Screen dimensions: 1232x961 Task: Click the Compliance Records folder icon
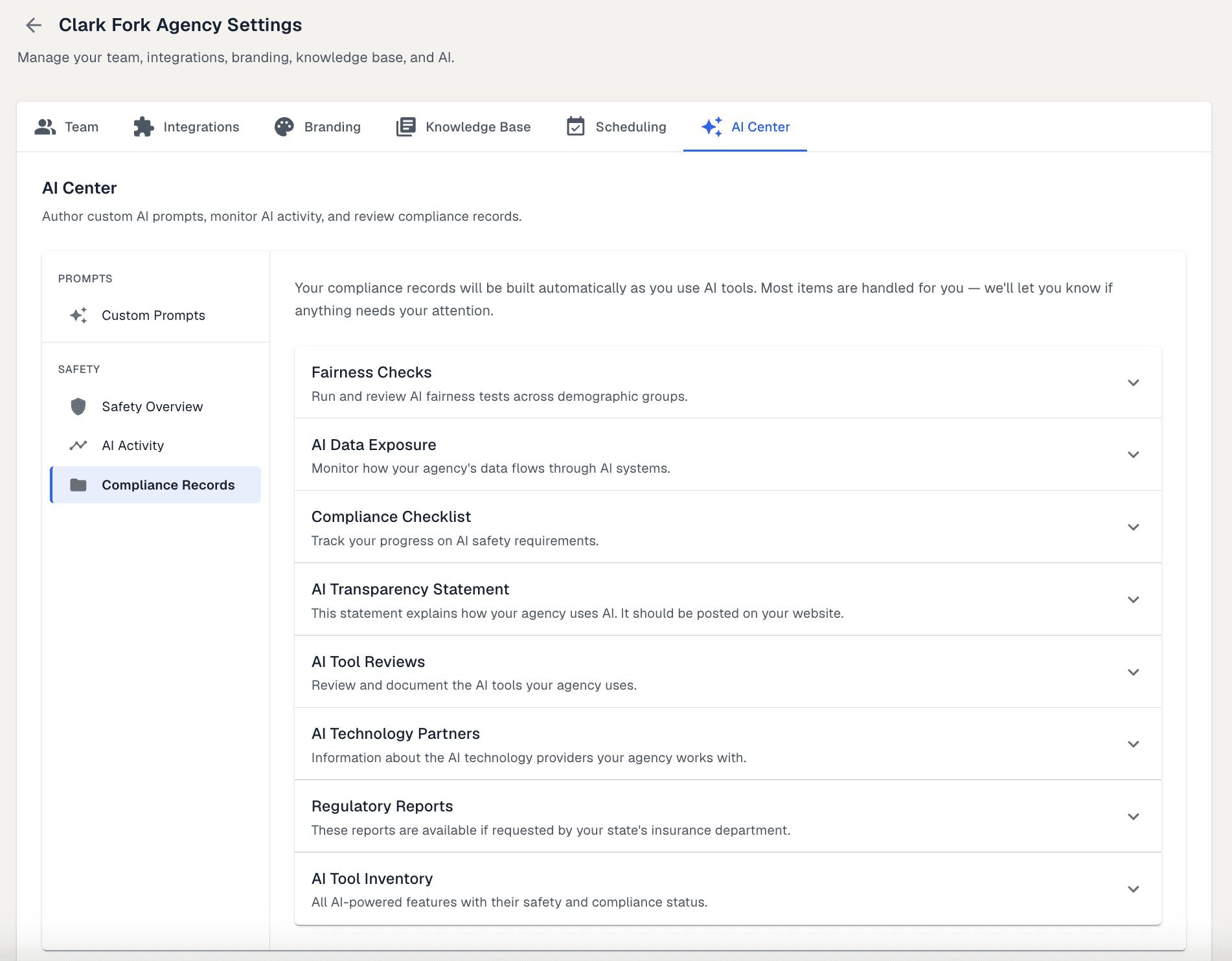coord(78,485)
